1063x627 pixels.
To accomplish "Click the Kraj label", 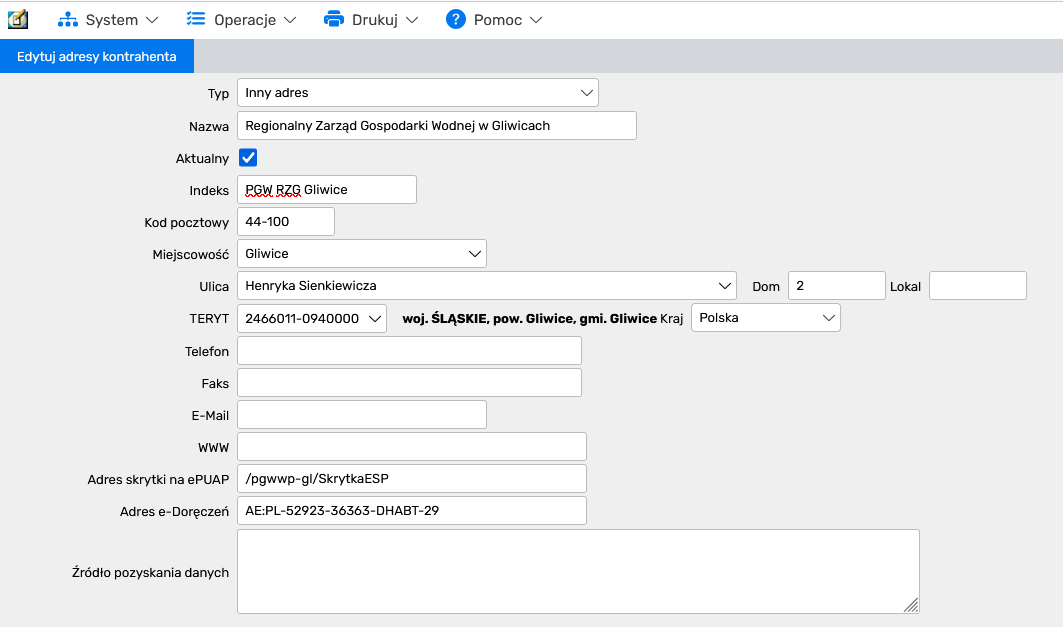I will (x=671, y=319).
